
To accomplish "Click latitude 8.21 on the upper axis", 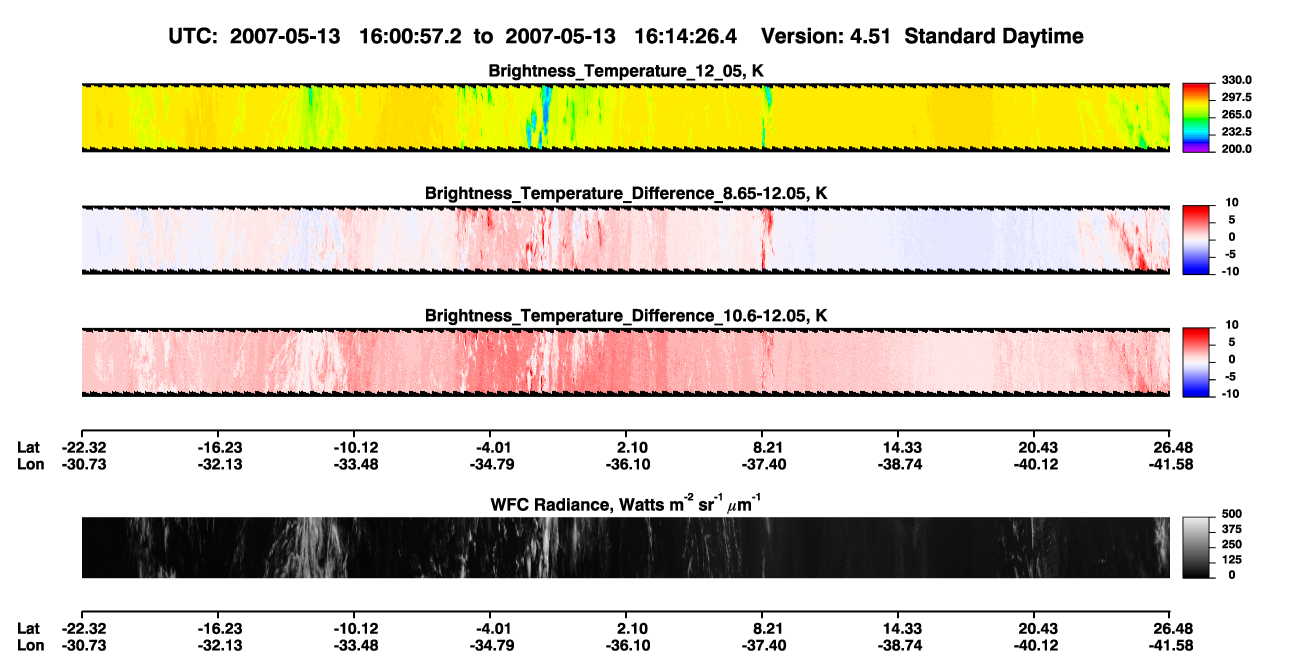I will tap(765, 448).
